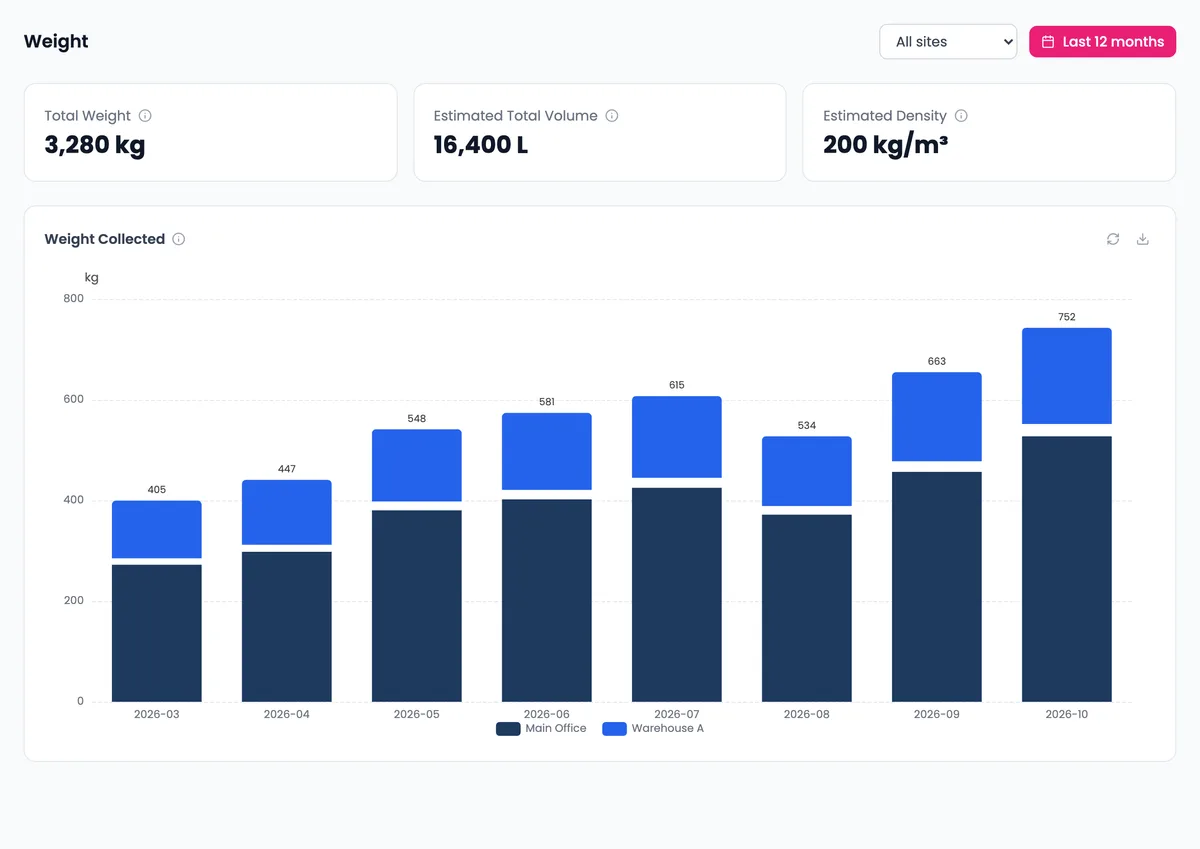Image resolution: width=1200 pixels, height=849 pixels.
Task: Click the Main Office bar for 2026-08
Action: [807, 608]
